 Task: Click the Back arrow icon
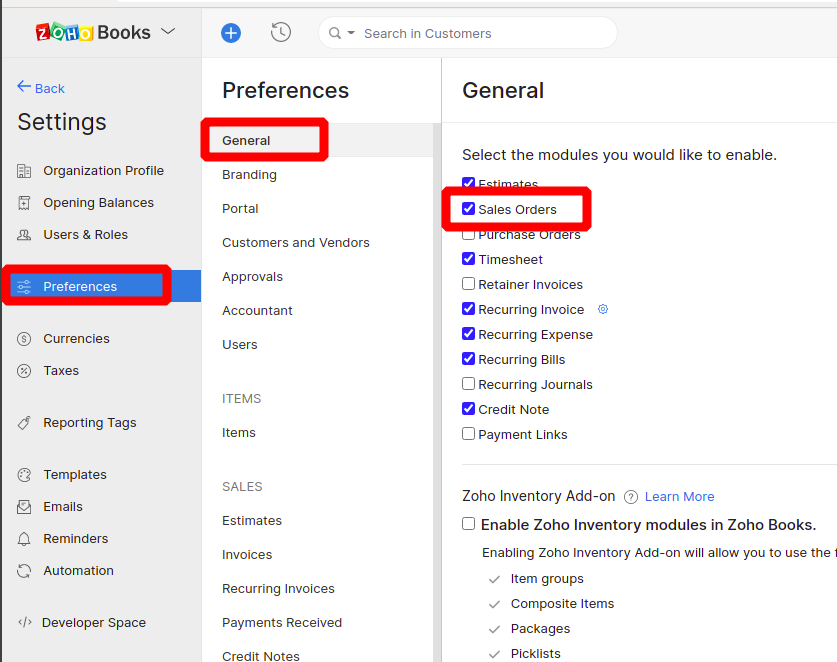pyautogui.click(x=24, y=86)
